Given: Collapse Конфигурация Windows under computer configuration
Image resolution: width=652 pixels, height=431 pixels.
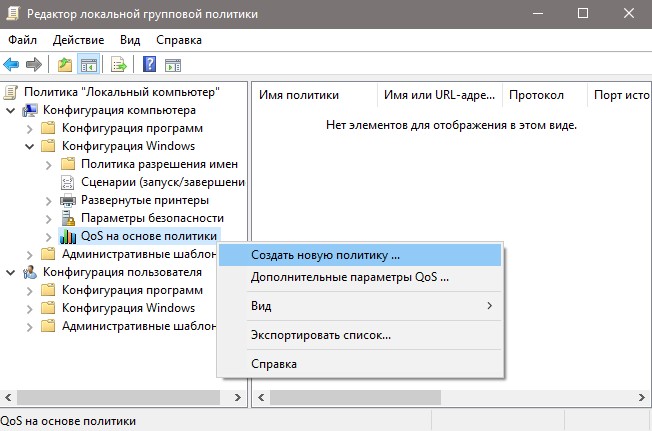Looking at the screenshot, I should [x=30, y=147].
